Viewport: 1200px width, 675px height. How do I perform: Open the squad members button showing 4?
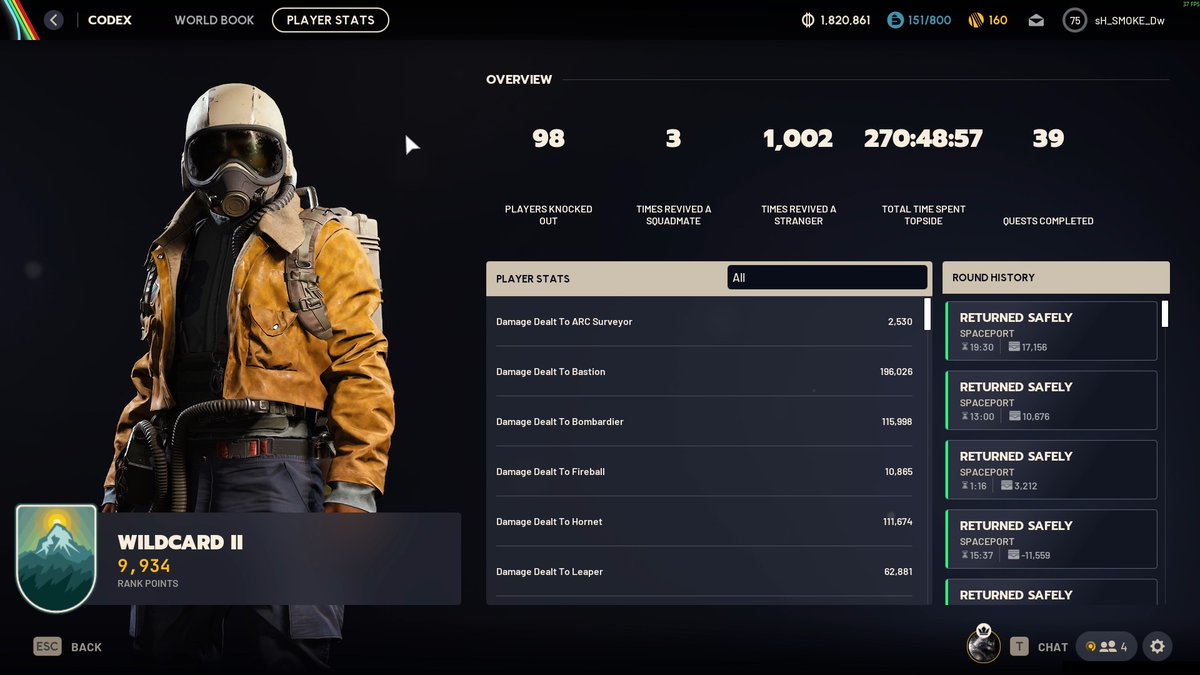tap(1107, 647)
